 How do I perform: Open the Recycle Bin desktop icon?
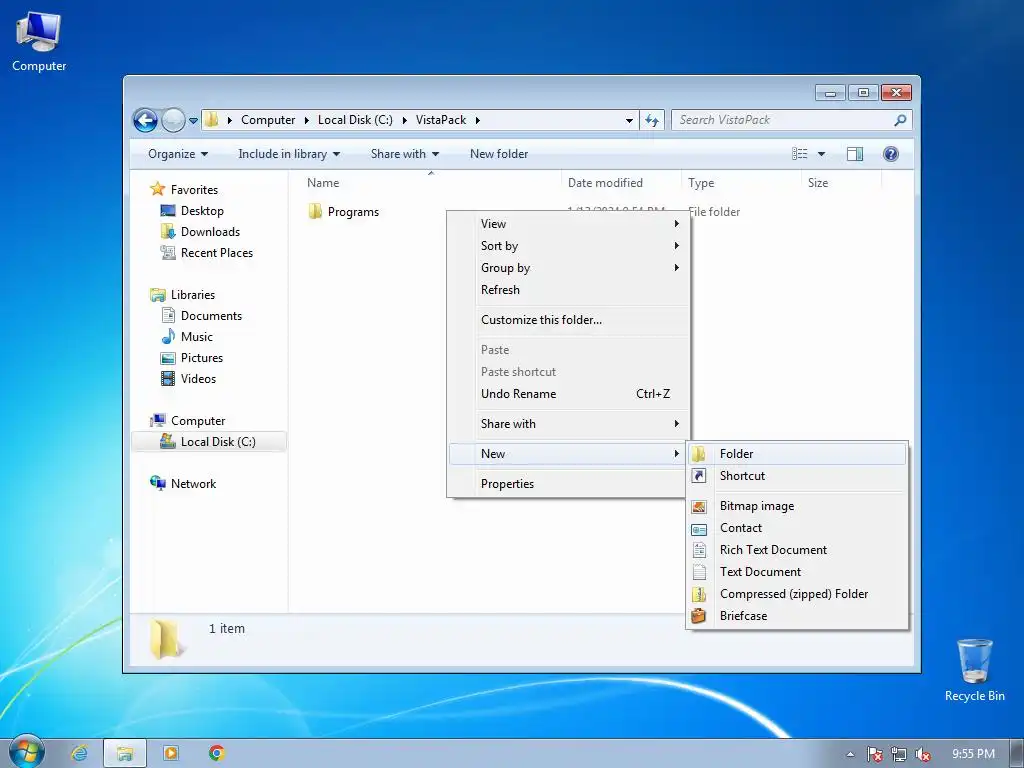[x=974, y=670]
